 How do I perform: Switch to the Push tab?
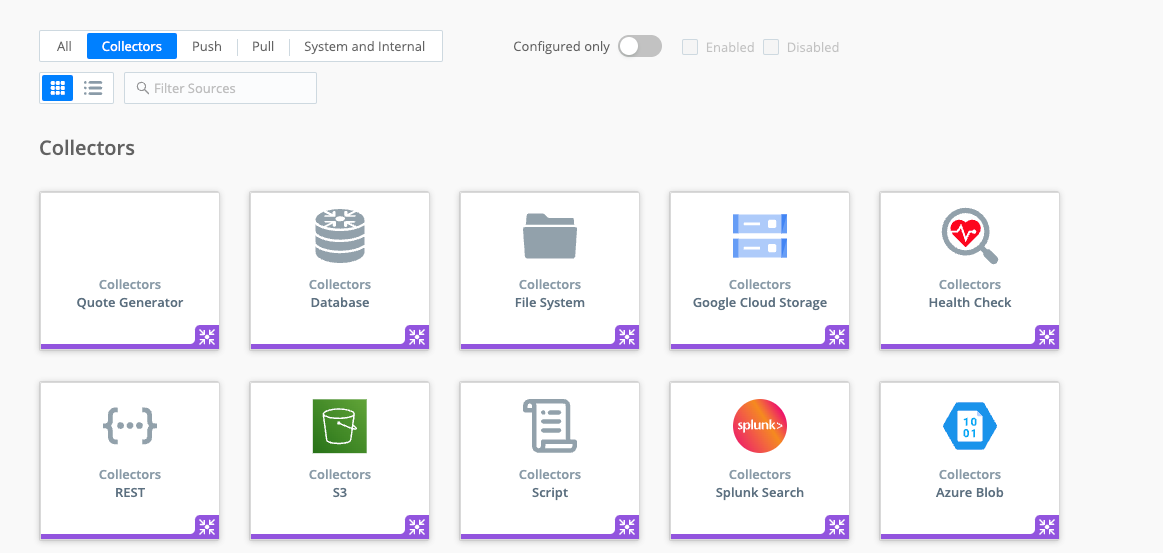[x=207, y=46]
